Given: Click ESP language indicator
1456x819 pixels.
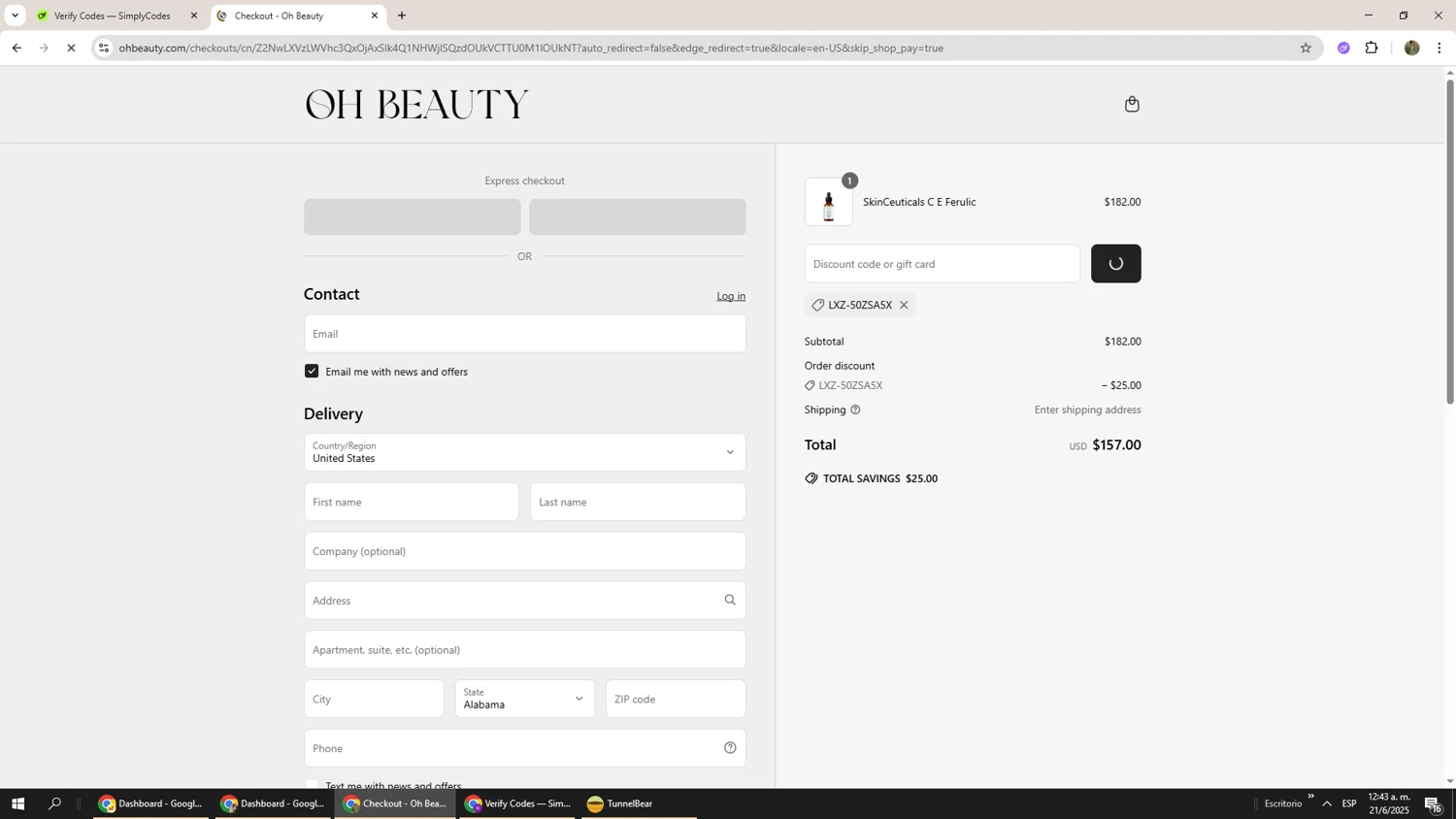Looking at the screenshot, I should click(1350, 804).
